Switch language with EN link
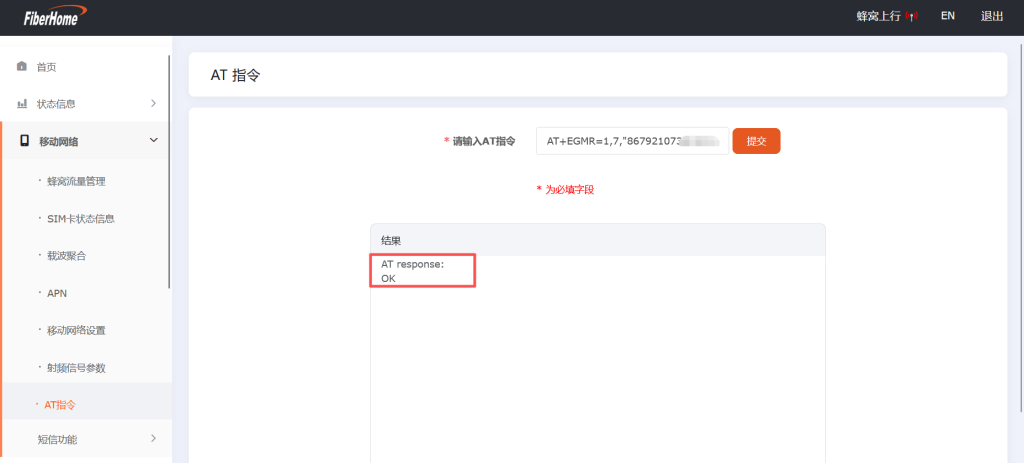The width and height of the screenshot is (1024, 463). [x=947, y=16]
